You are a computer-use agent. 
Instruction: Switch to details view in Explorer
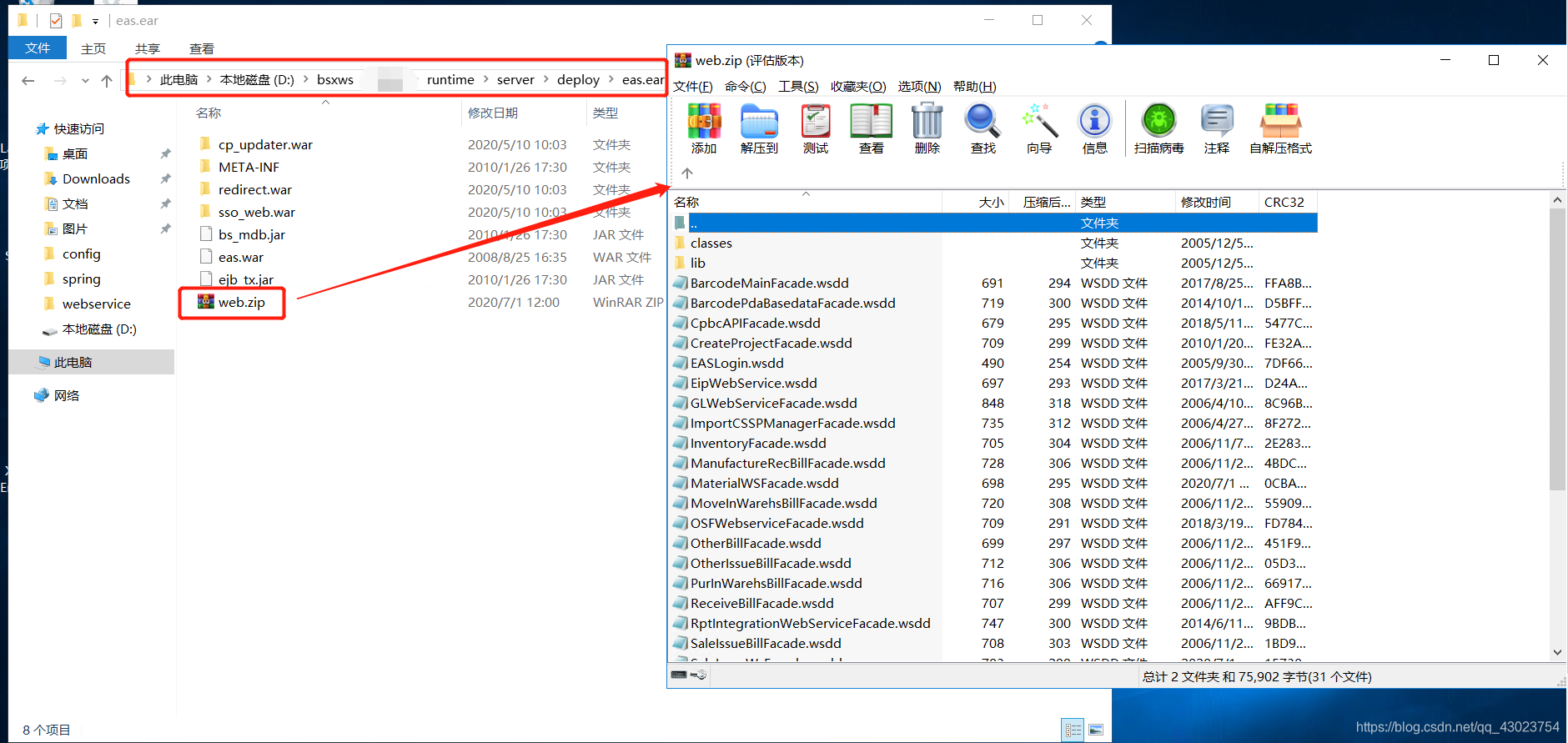coord(1073,730)
